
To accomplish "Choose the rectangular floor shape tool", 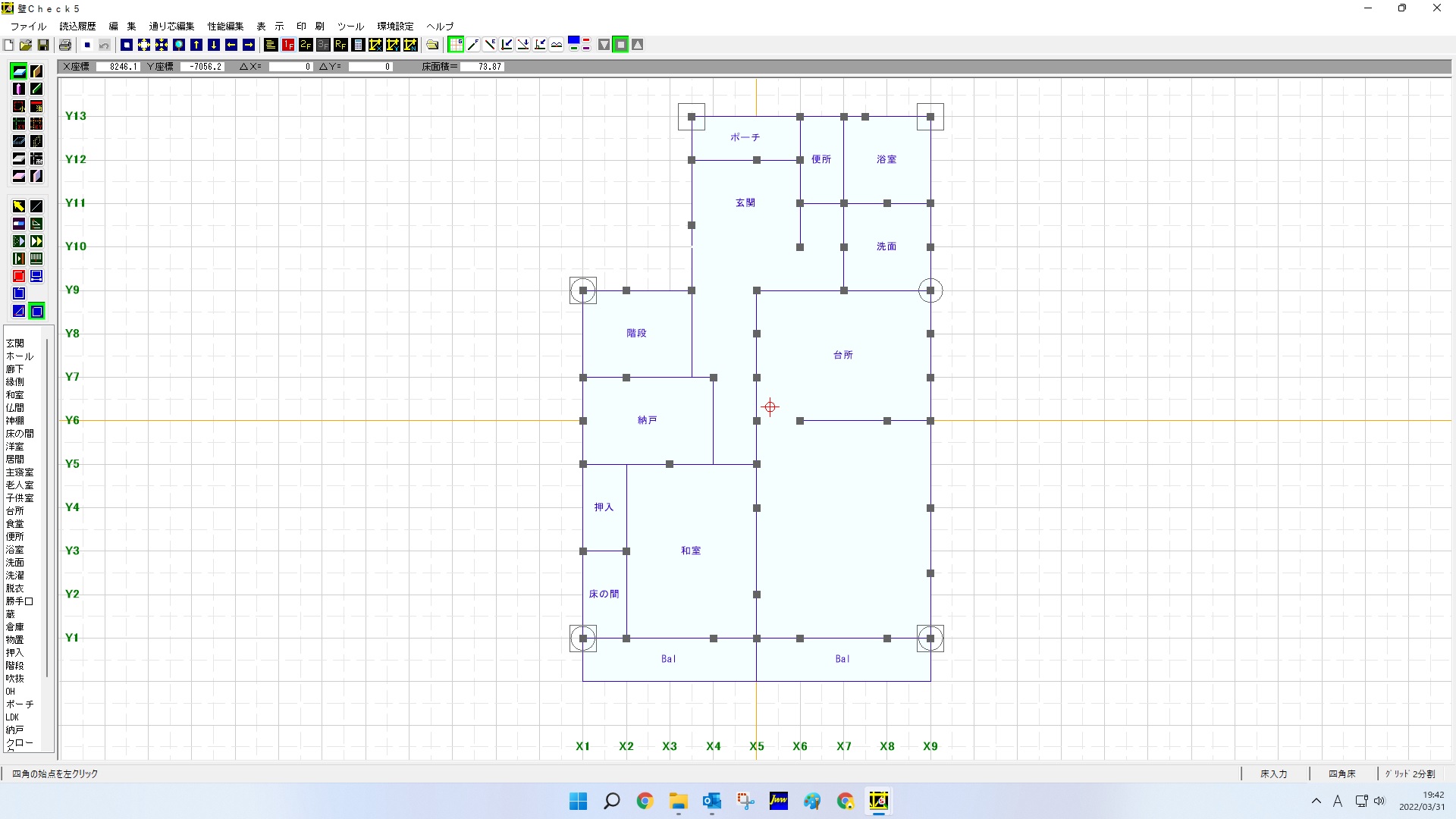I will coord(36,311).
